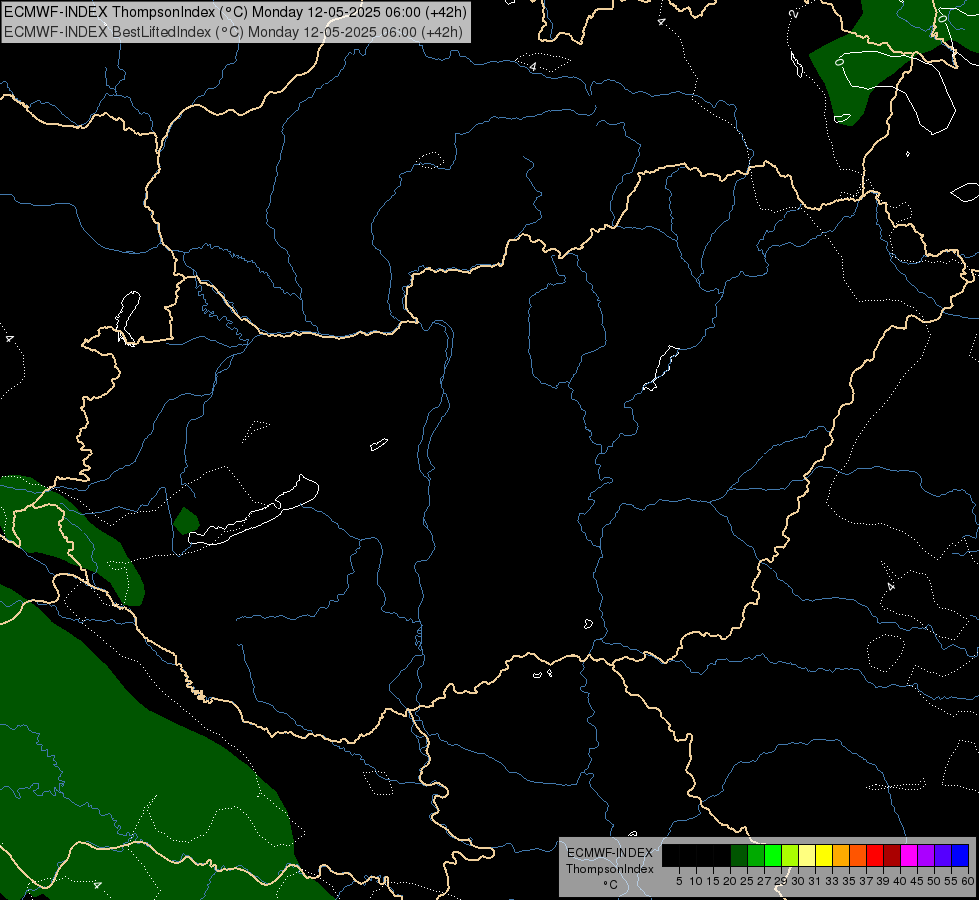The height and width of the screenshot is (900, 979).
Task: Click legend scale value 20
Action: [730, 881]
